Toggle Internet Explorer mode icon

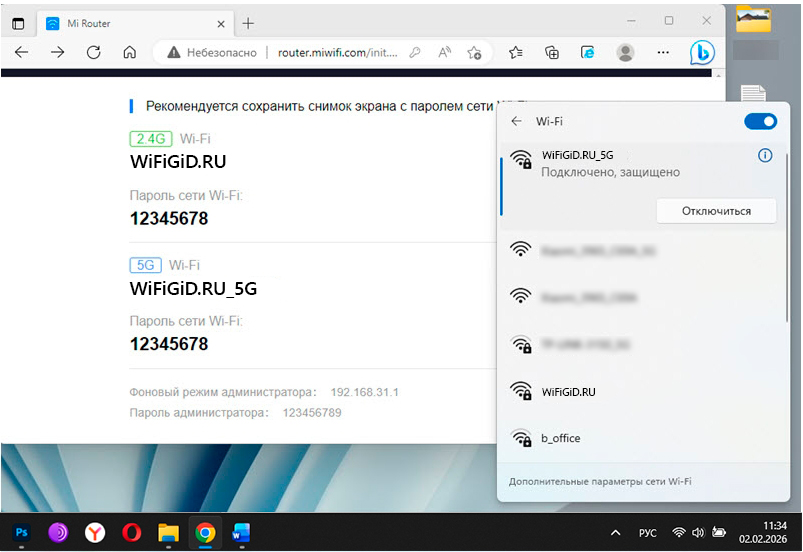click(x=587, y=52)
